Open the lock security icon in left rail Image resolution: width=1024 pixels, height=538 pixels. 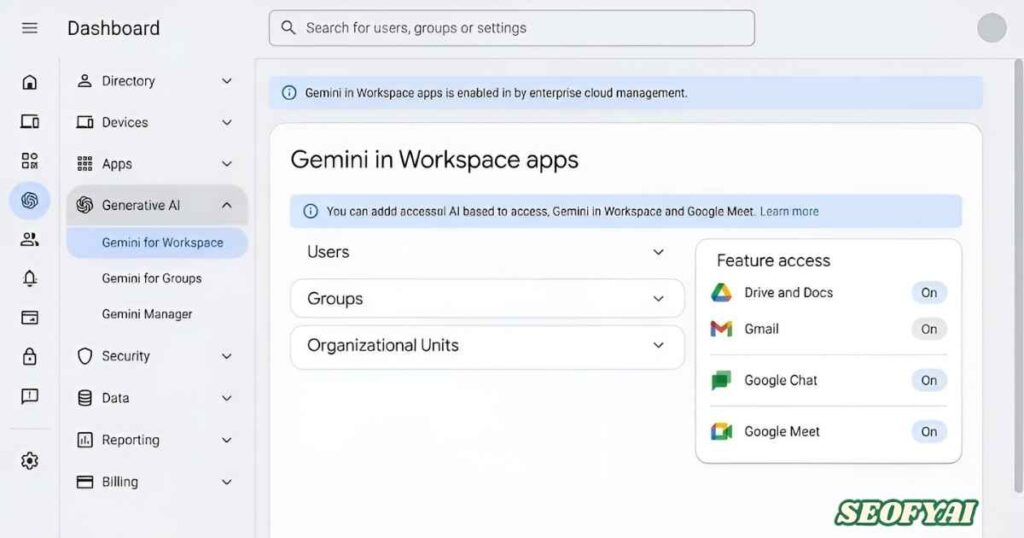click(29, 356)
